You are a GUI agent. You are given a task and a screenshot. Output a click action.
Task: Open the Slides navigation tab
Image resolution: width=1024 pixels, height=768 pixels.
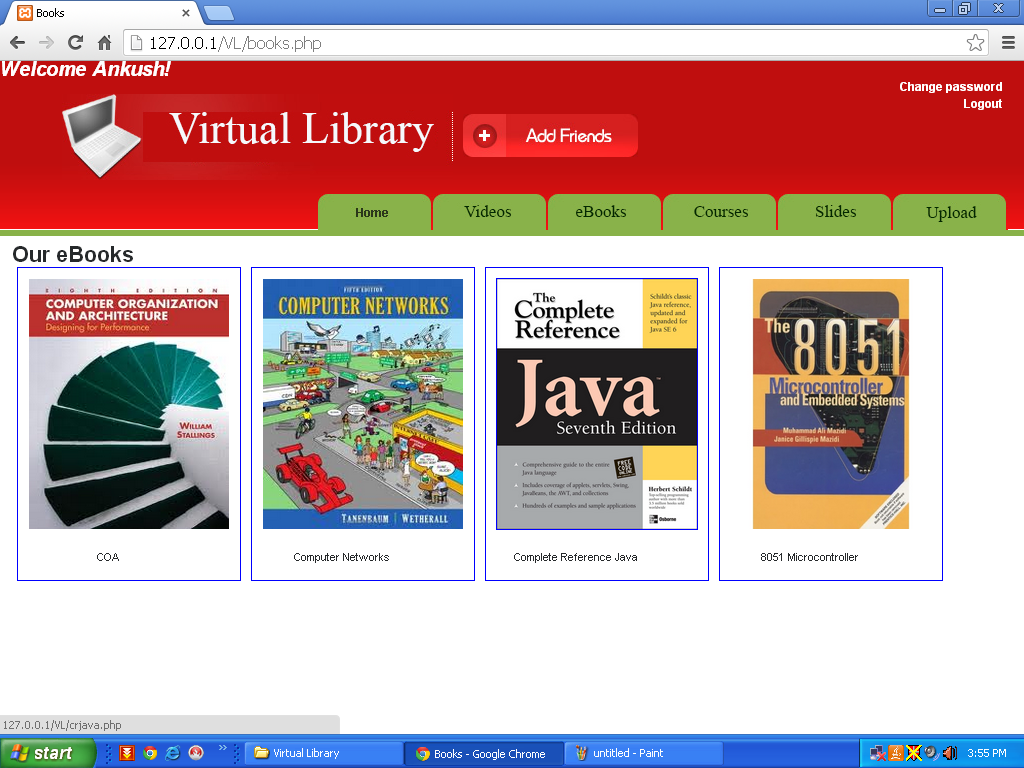(x=834, y=212)
